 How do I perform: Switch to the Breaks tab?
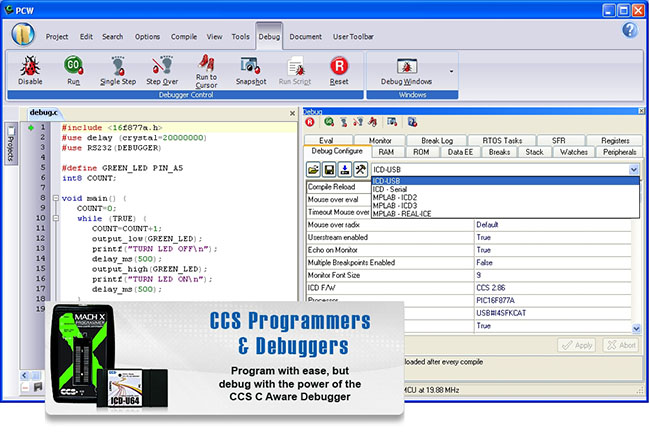[499, 152]
